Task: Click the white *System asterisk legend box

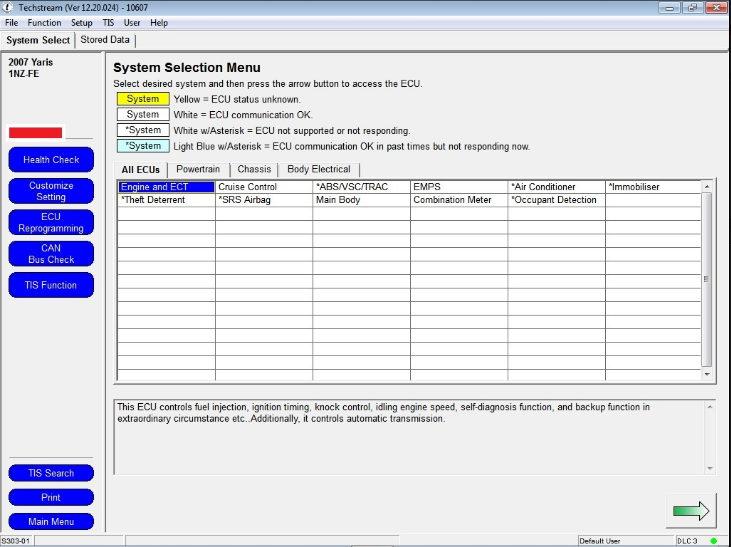Action: [143, 130]
